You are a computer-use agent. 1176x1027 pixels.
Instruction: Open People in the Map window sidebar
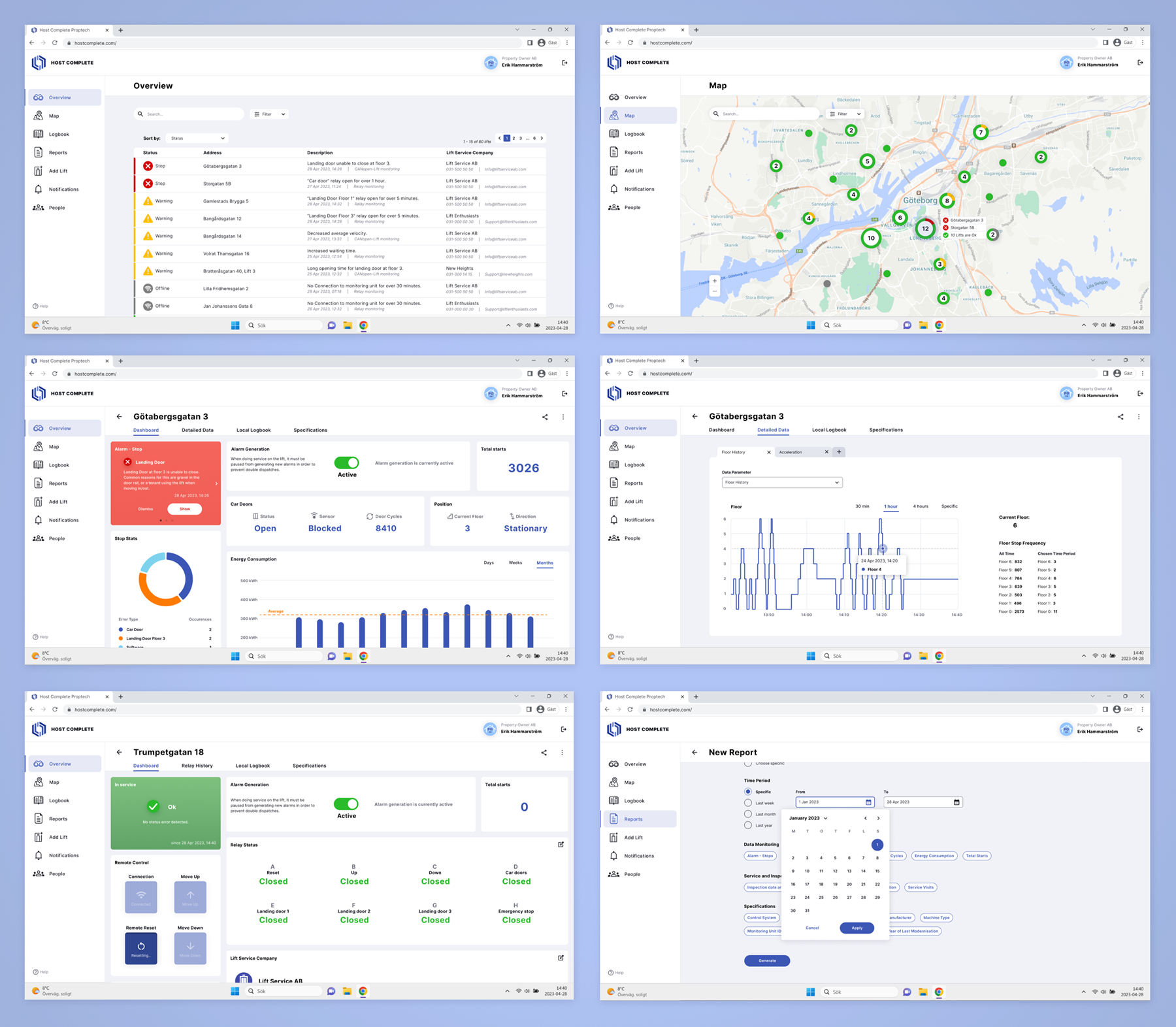632,208
